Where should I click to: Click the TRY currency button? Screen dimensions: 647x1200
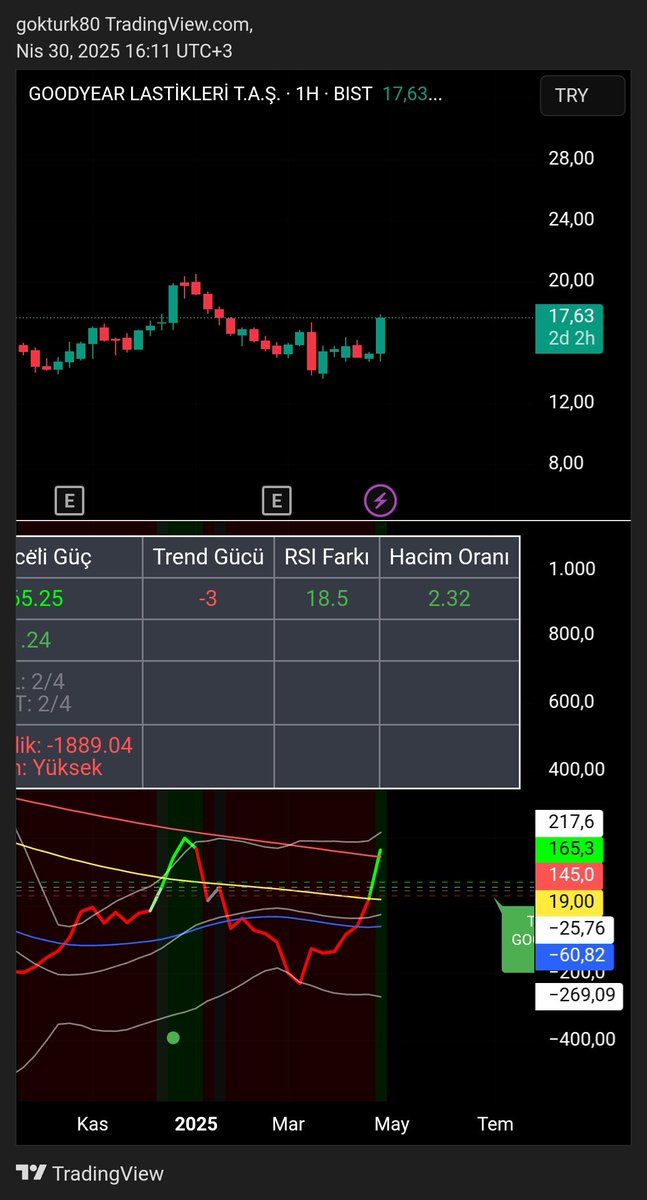583,96
